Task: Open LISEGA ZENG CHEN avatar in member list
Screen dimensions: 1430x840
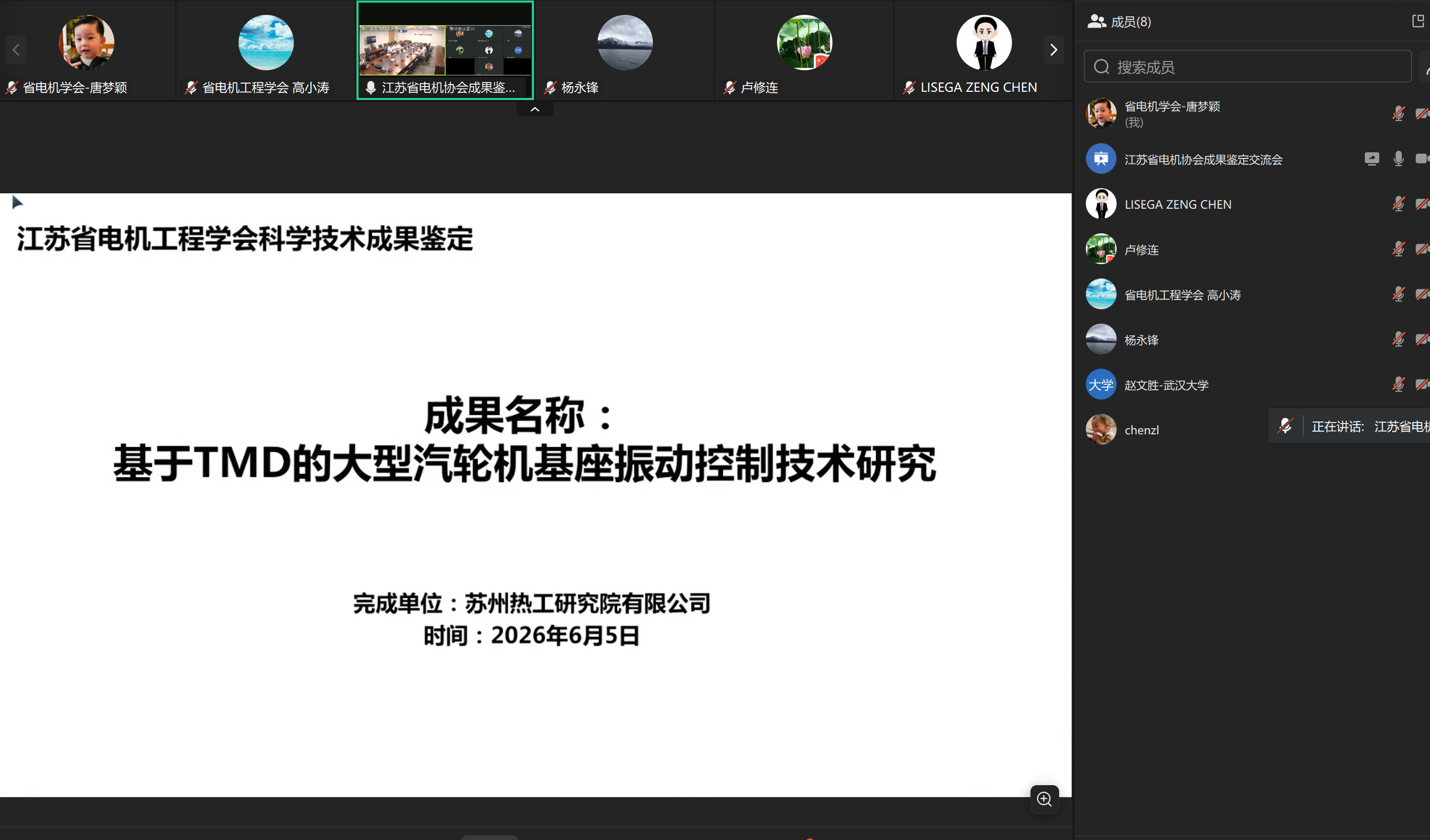Action: 1101,204
